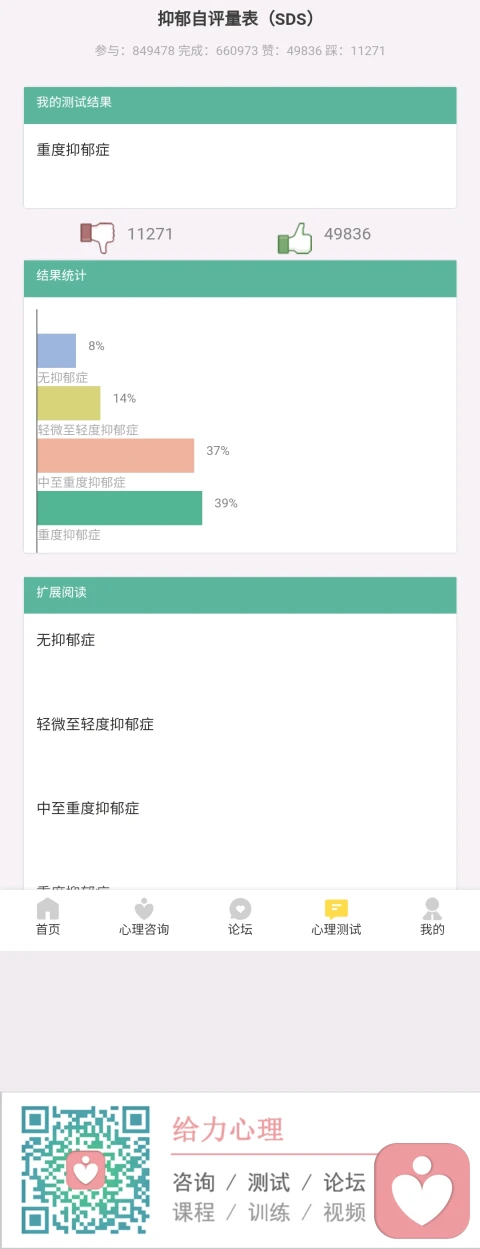The height and width of the screenshot is (1249, 480).
Task: Select the 结果统计 section header
Action: 240,279
